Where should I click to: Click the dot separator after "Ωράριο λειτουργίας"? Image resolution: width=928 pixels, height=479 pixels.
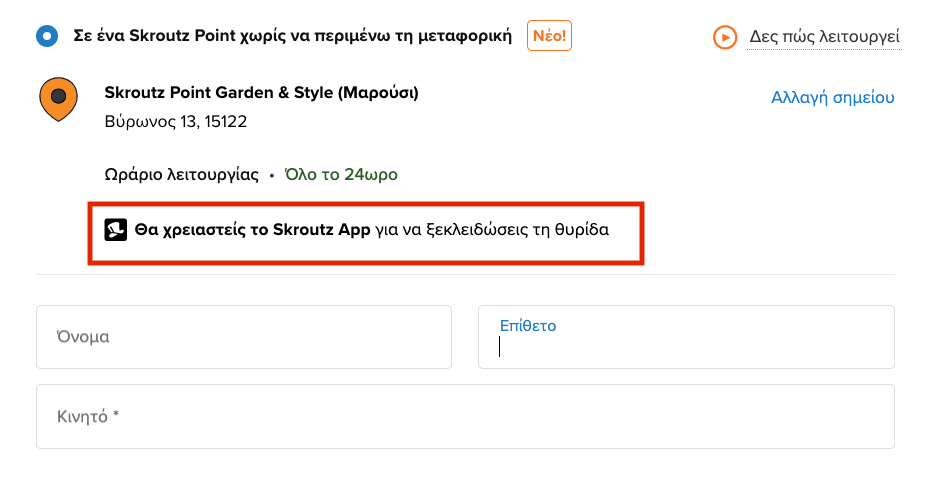tap(271, 175)
